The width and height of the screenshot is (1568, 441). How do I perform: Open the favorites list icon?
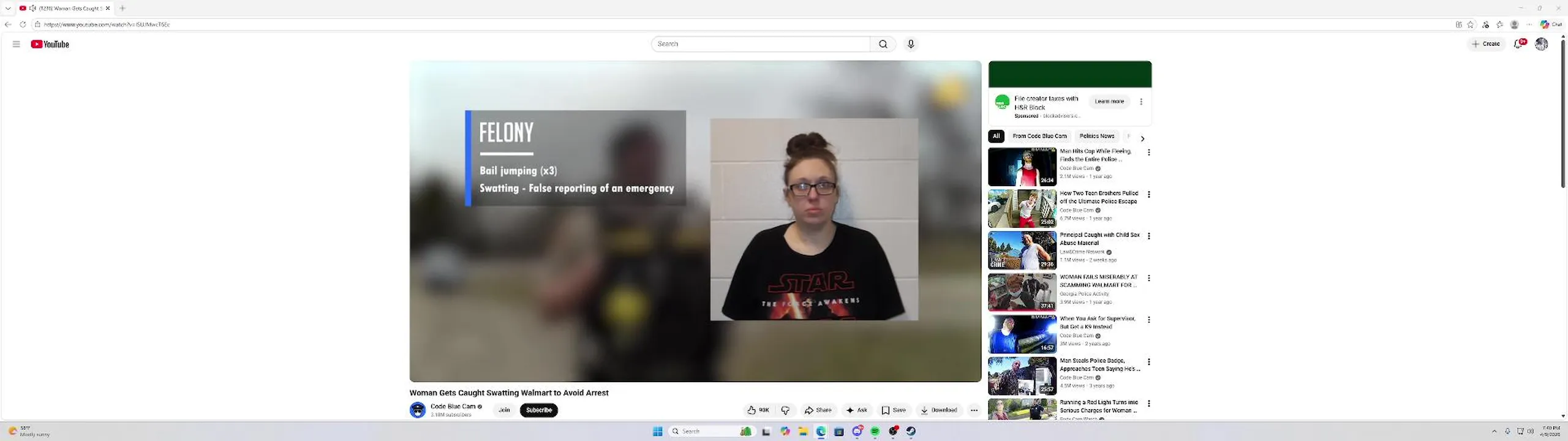pos(1500,24)
